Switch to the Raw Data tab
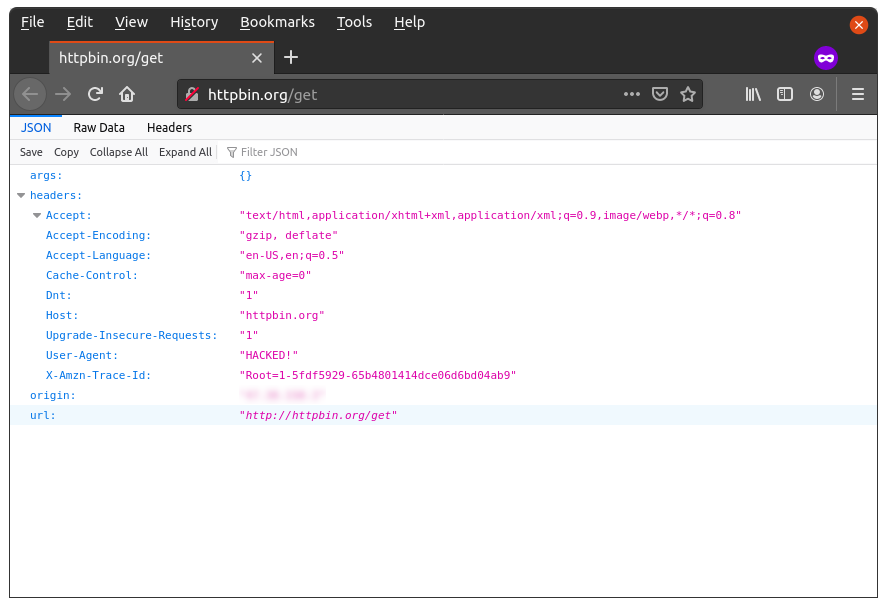The height and width of the screenshot is (607, 887). coord(99,128)
